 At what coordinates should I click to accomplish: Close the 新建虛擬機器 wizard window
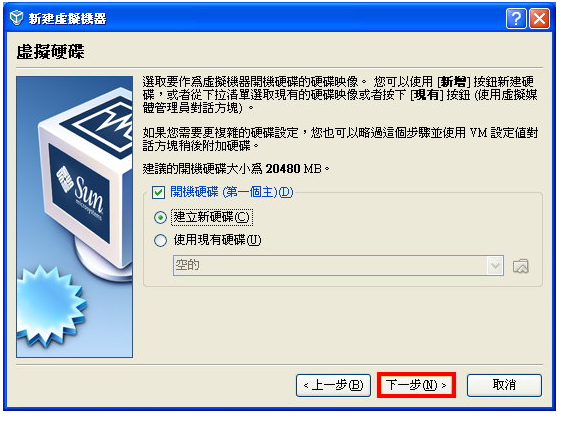pos(540,18)
